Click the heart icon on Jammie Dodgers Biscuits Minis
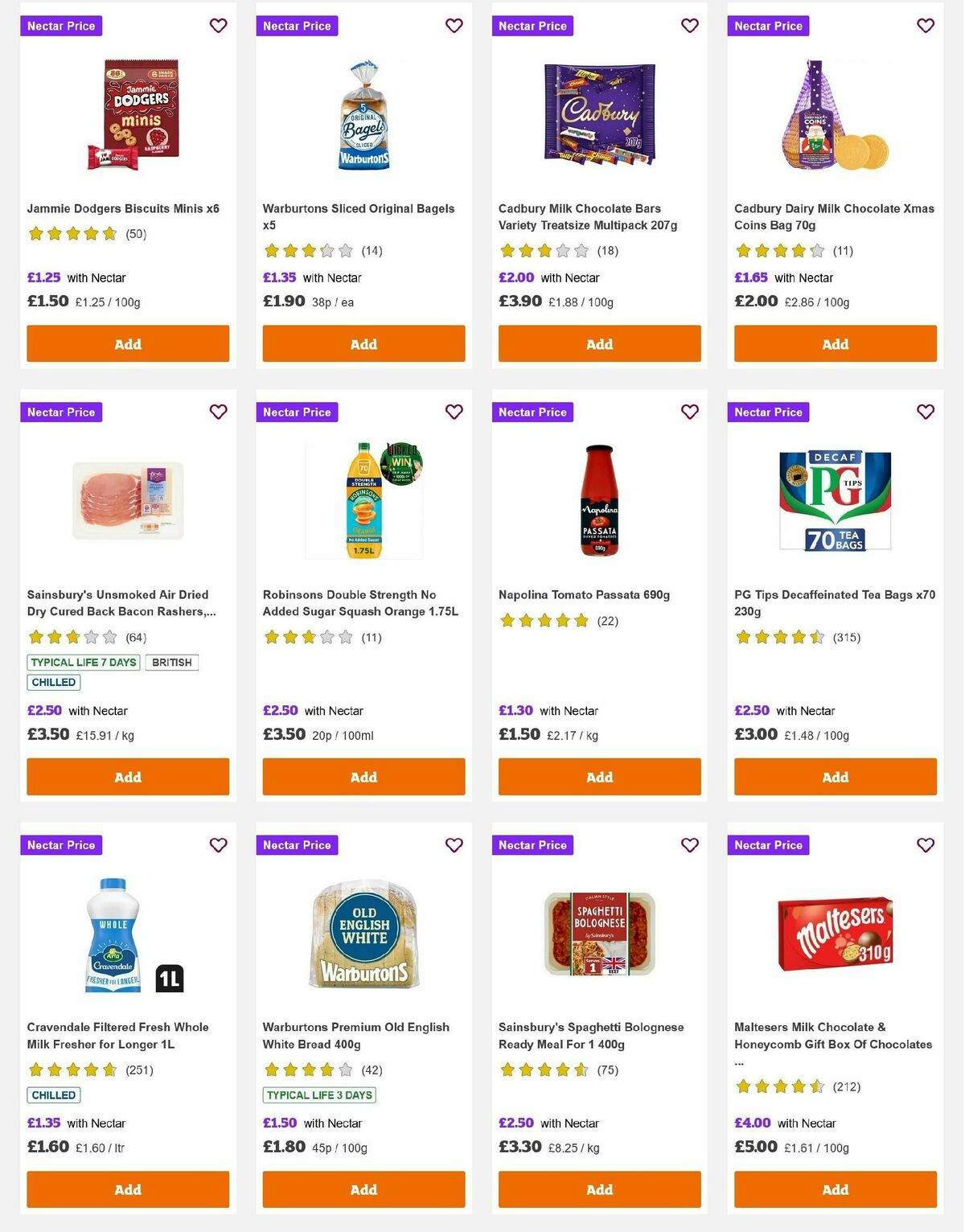The height and width of the screenshot is (1232, 965). (x=218, y=26)
